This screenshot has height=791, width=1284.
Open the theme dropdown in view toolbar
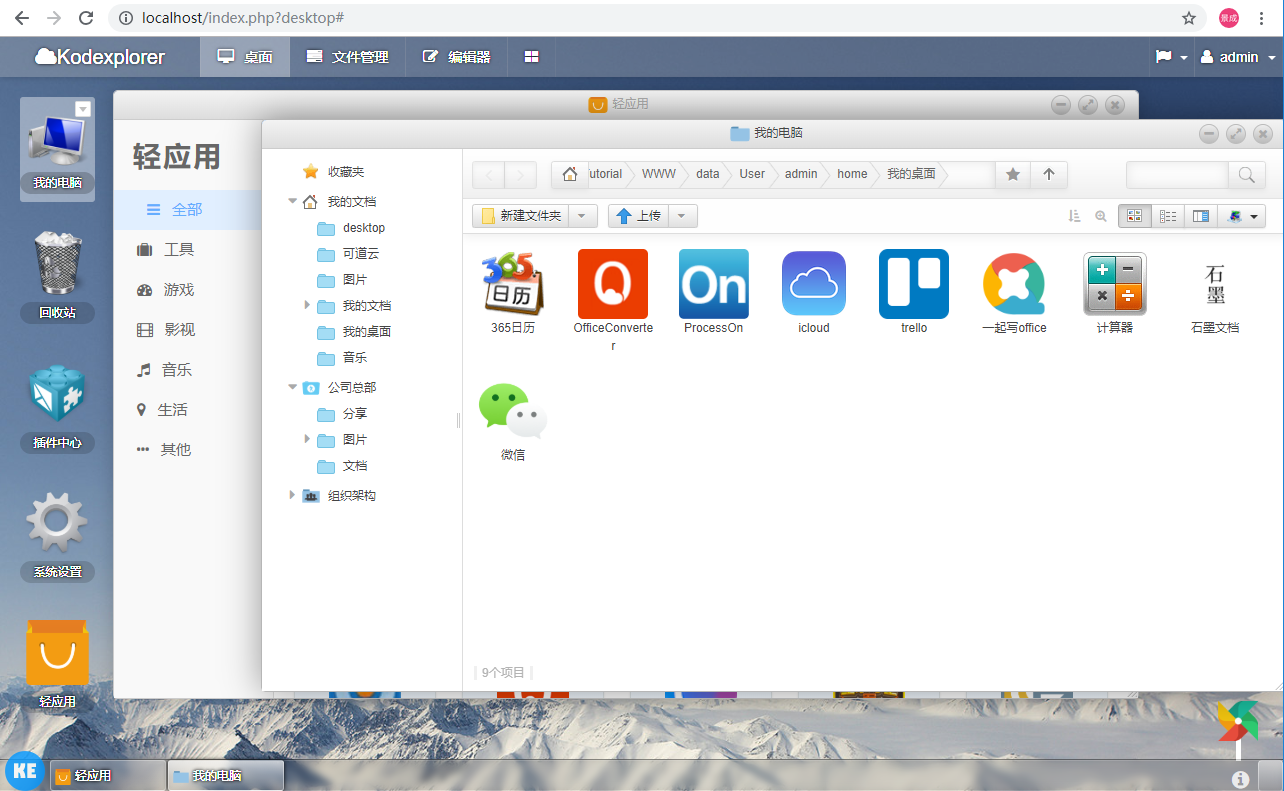click(1242, 216)
